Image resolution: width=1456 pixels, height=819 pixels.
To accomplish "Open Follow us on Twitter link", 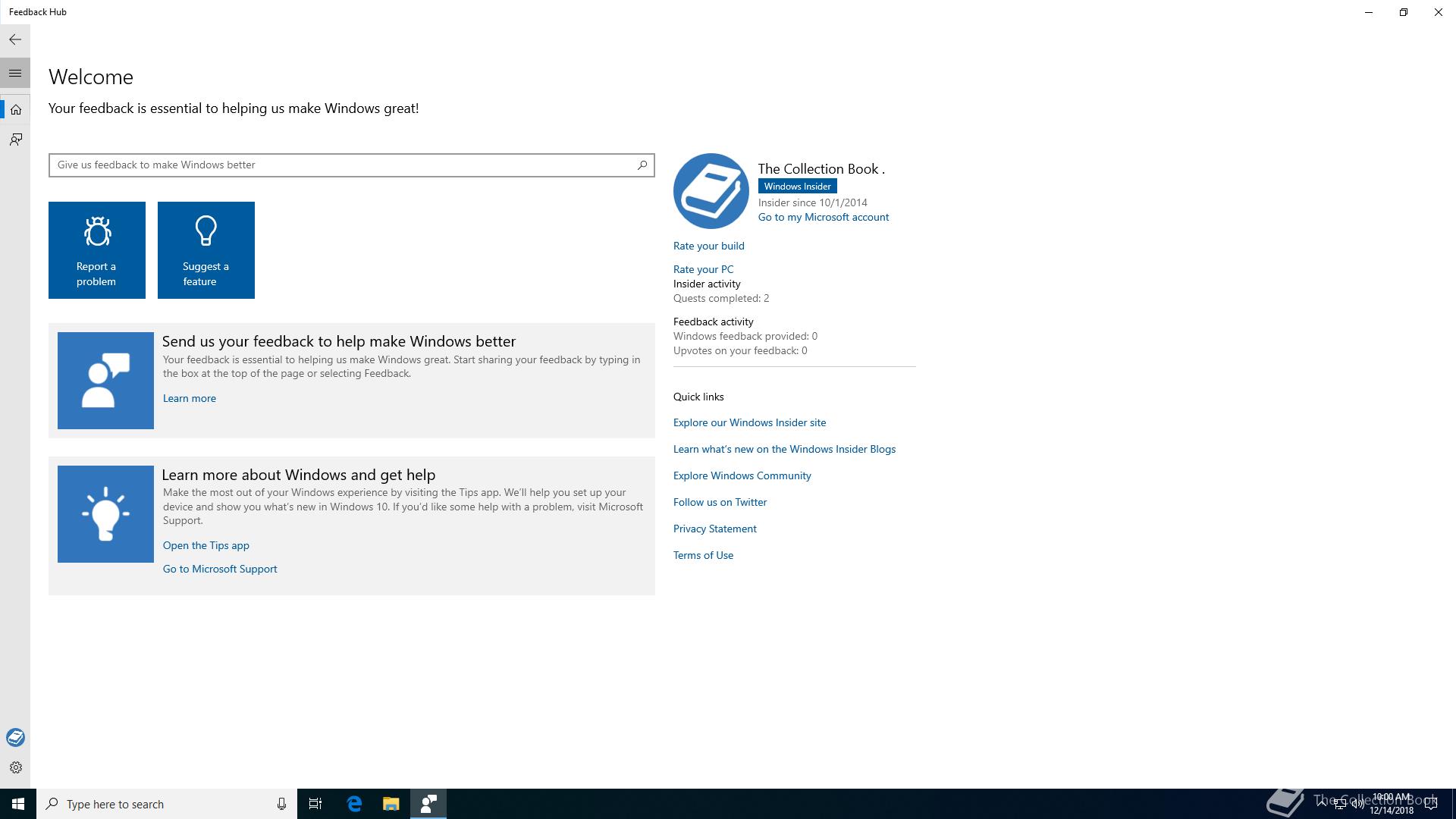I will 720,502.
